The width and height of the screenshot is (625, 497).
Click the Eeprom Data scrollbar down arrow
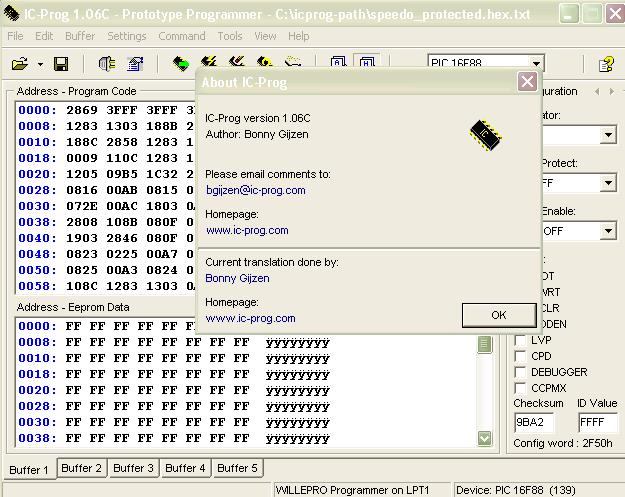(x=485, y=438)
